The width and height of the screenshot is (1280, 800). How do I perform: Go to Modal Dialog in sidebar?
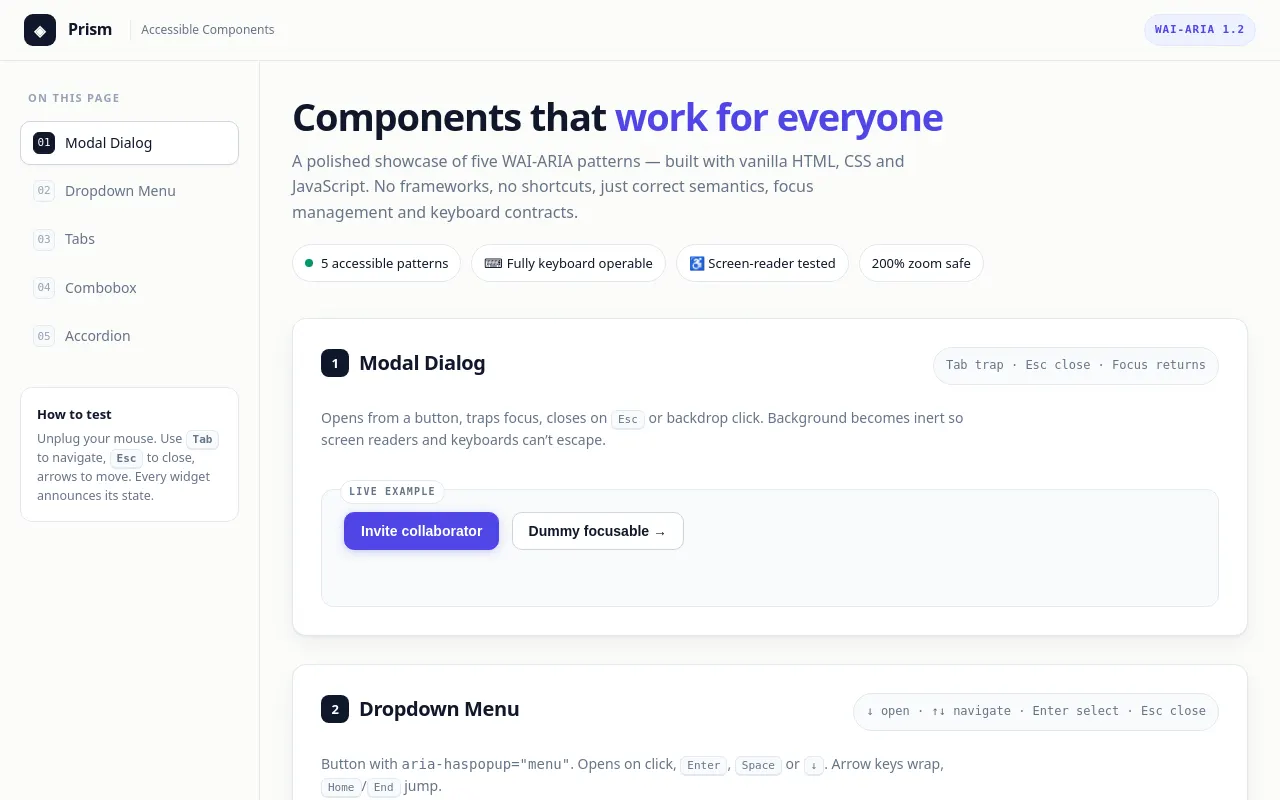click(129, 143)
